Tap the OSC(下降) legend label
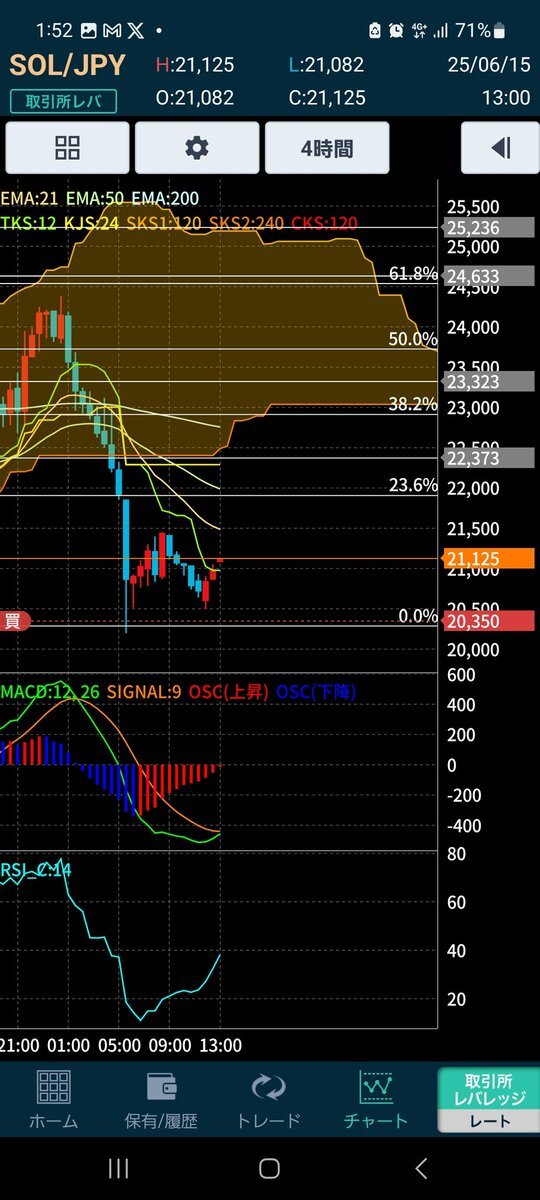 pos(316,692)
